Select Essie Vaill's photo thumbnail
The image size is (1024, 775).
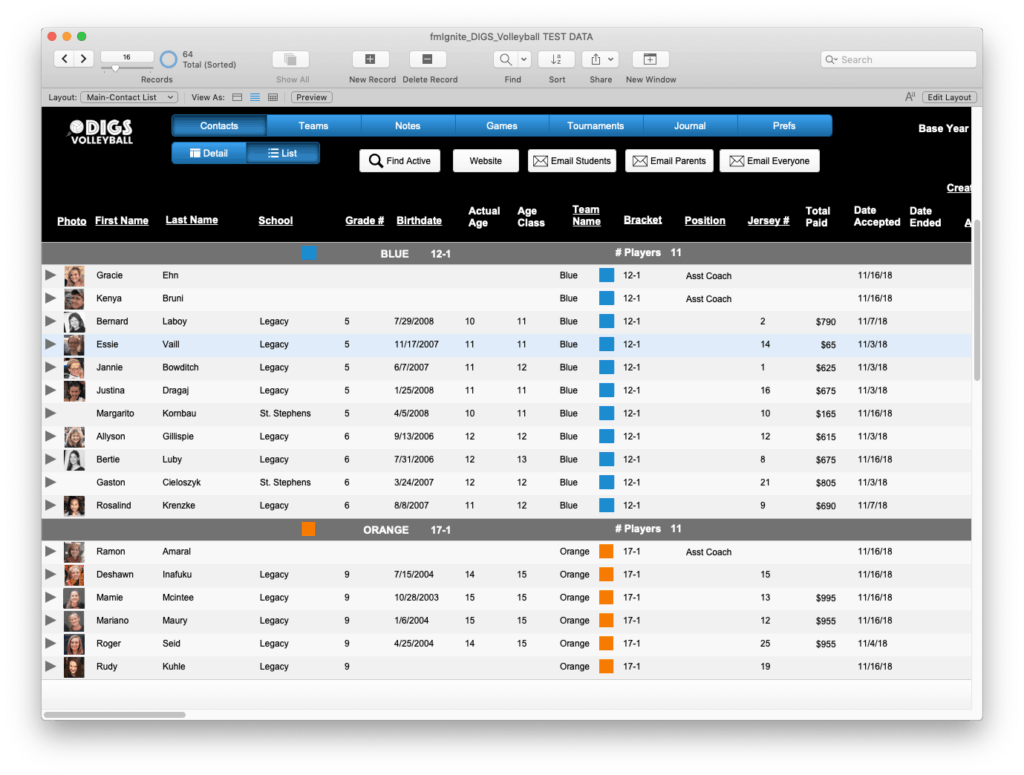74,344
